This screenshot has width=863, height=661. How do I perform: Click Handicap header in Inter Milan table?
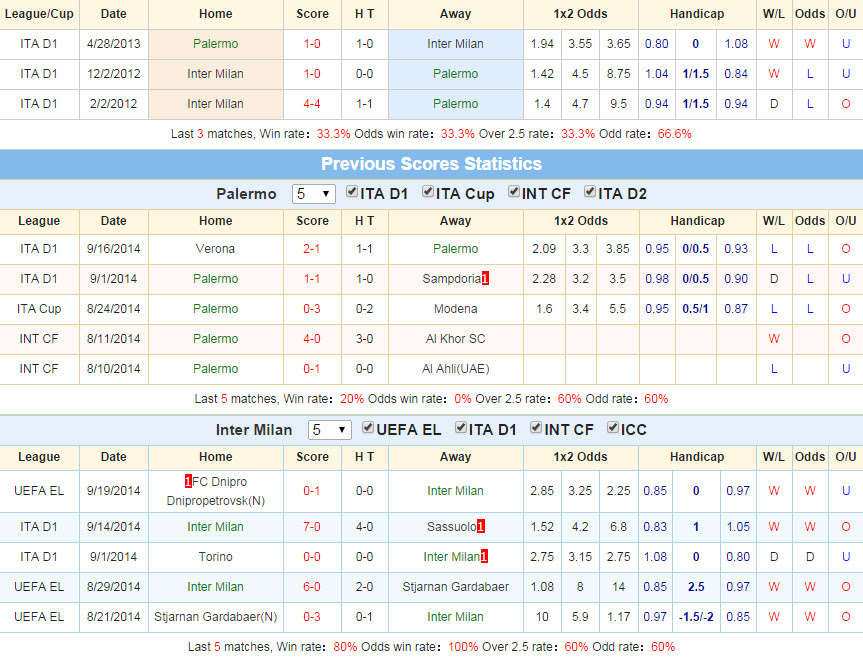point(697,457)
